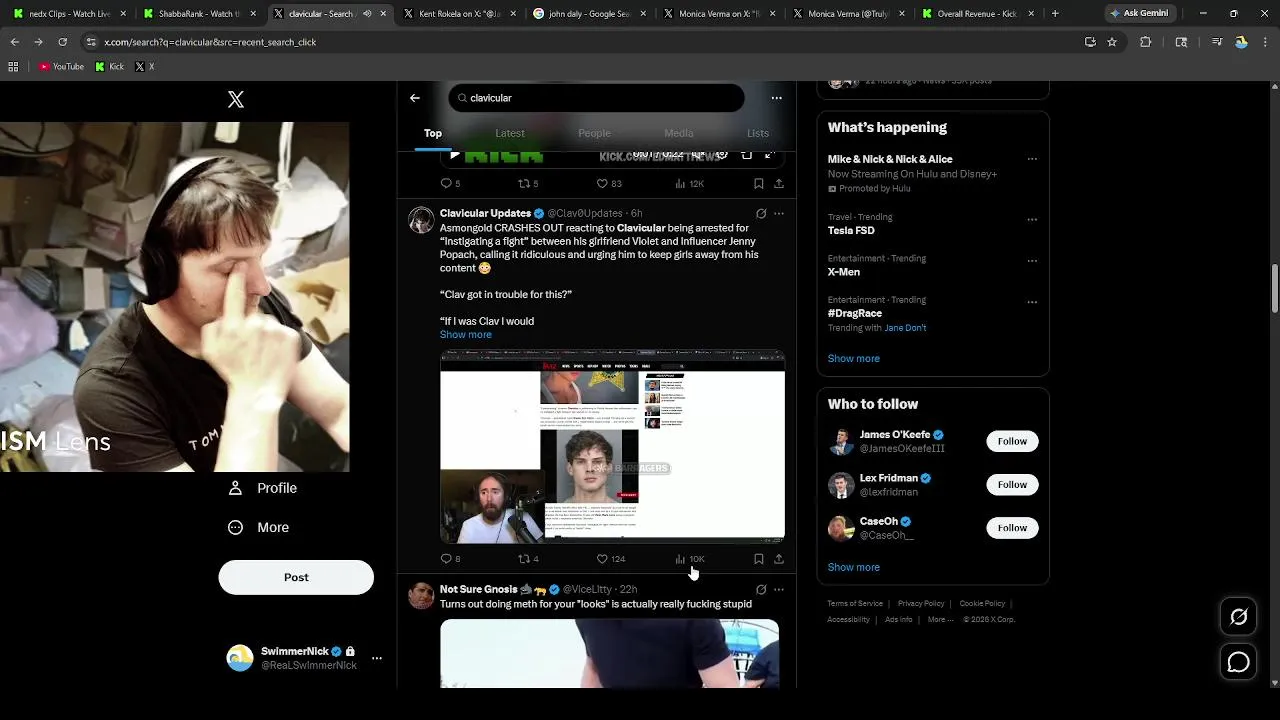Open Ask Gemini button
Viewport: 1280px width, 720px height.
(1138, 14)
